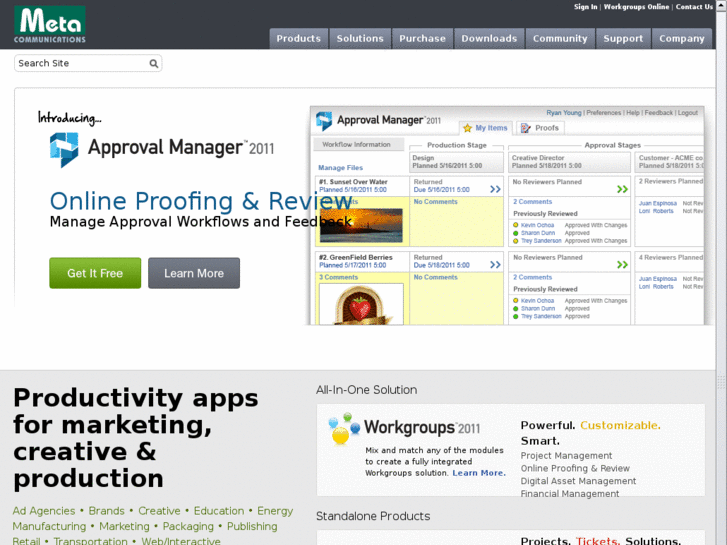Click into the Search Site field
Viewport: 727px width, 545px height.
[80, 63]
